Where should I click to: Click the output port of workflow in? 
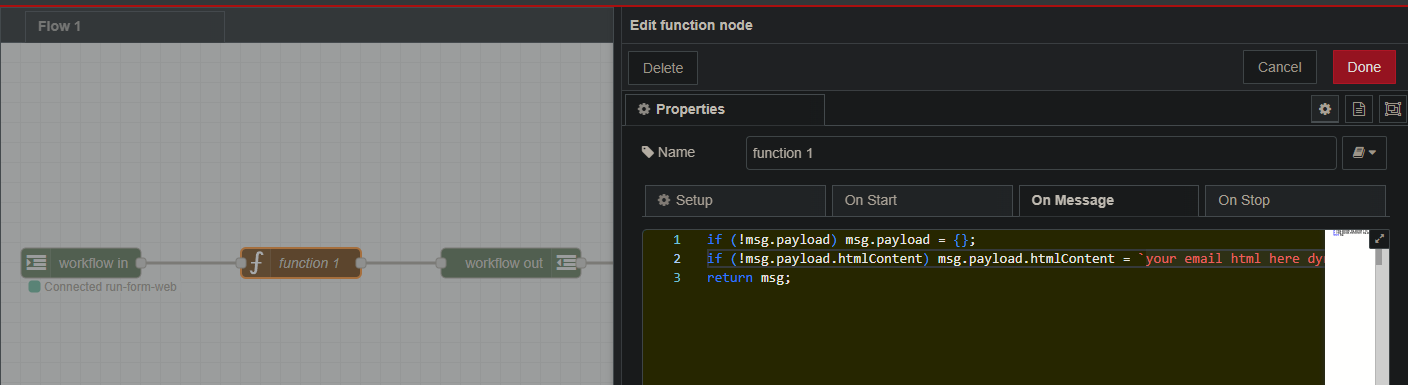click(x=141, y=263)
